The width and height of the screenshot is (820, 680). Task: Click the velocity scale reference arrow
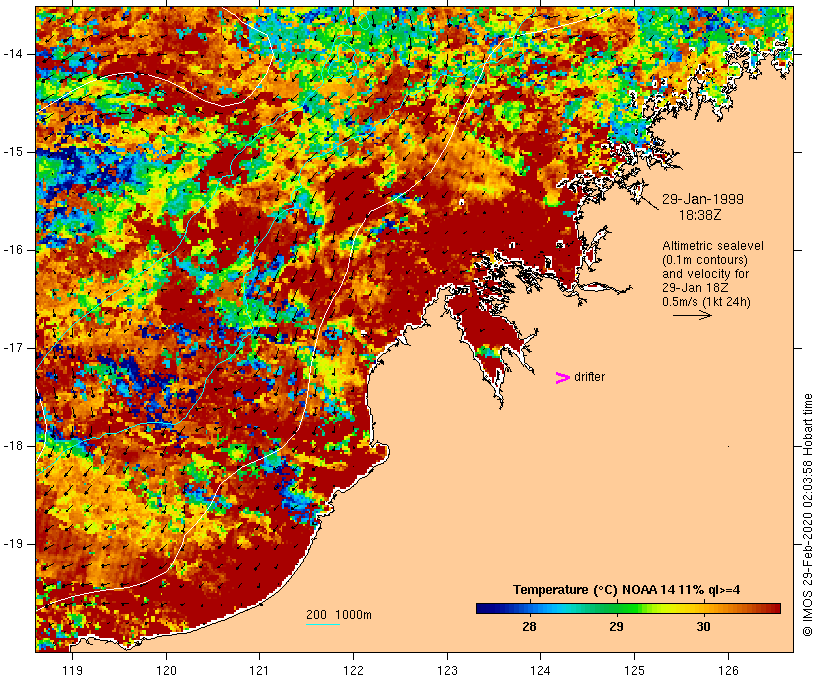(692, 315)
